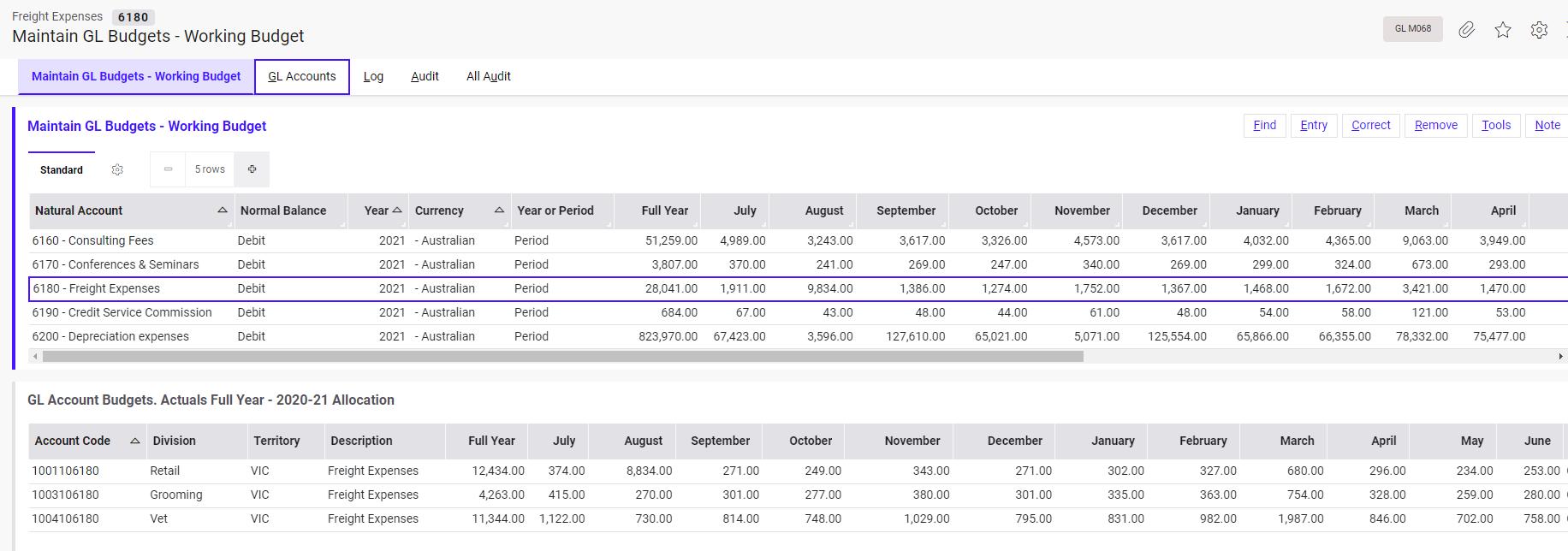
Task: Click the Find button
Action: [x=1264, y=125]
